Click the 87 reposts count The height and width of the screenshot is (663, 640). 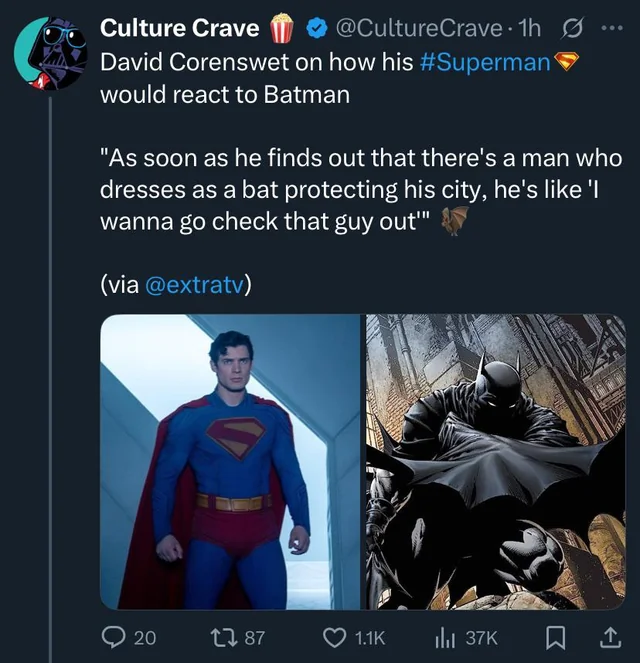(254, 638)
